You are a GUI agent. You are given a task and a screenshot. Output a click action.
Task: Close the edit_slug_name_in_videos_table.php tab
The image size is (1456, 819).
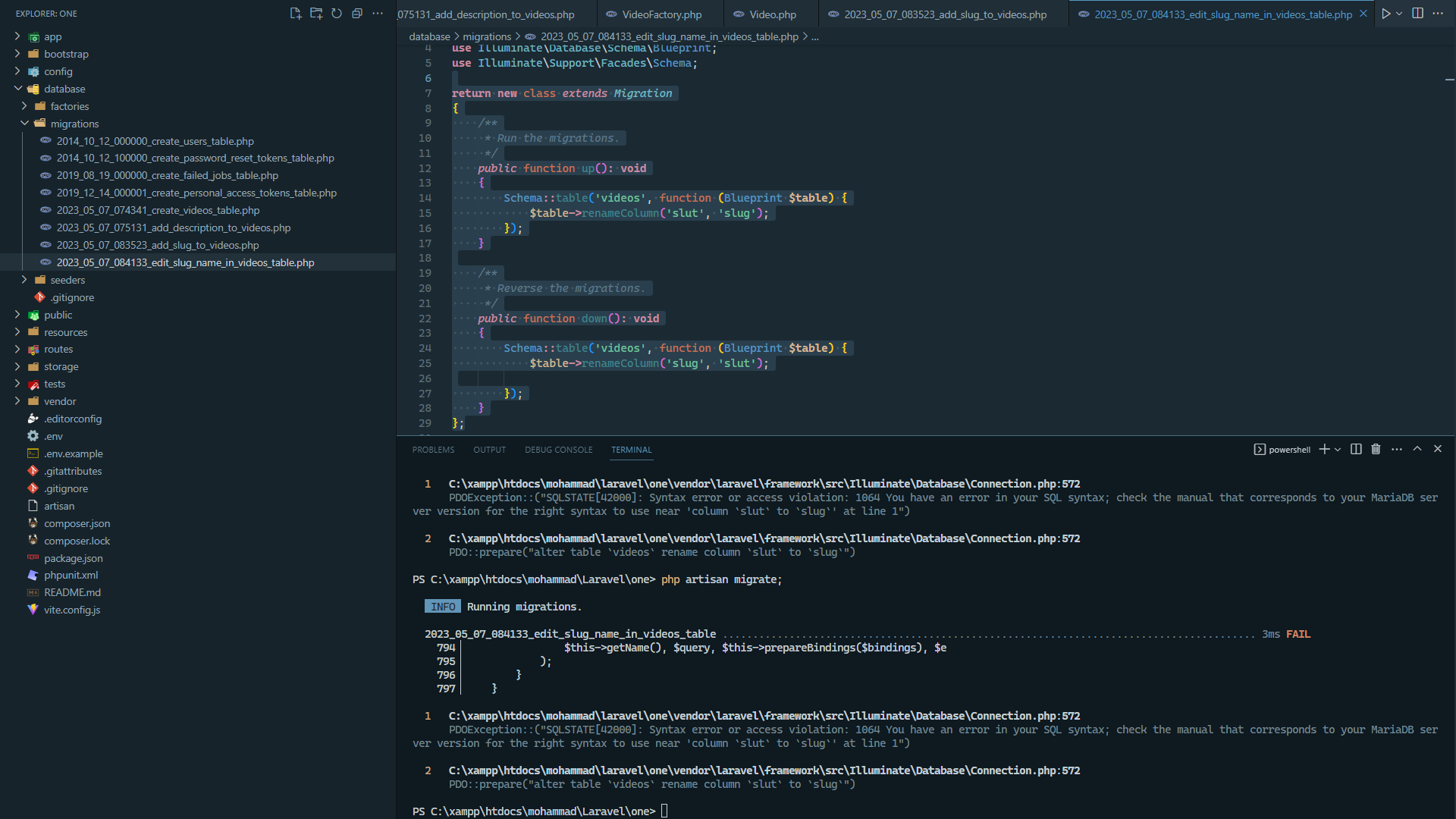coord(1363,14)
